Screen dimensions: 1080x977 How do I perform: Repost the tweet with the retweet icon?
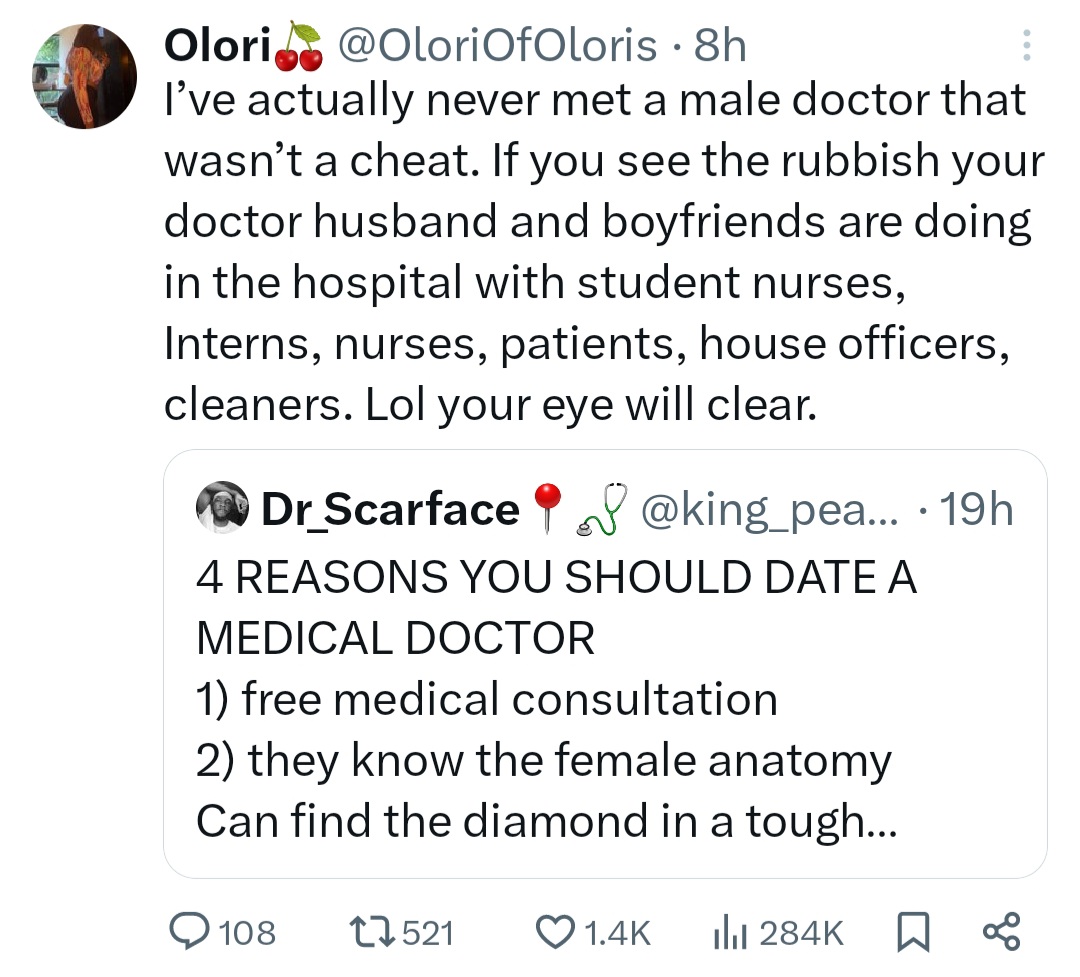377,932
